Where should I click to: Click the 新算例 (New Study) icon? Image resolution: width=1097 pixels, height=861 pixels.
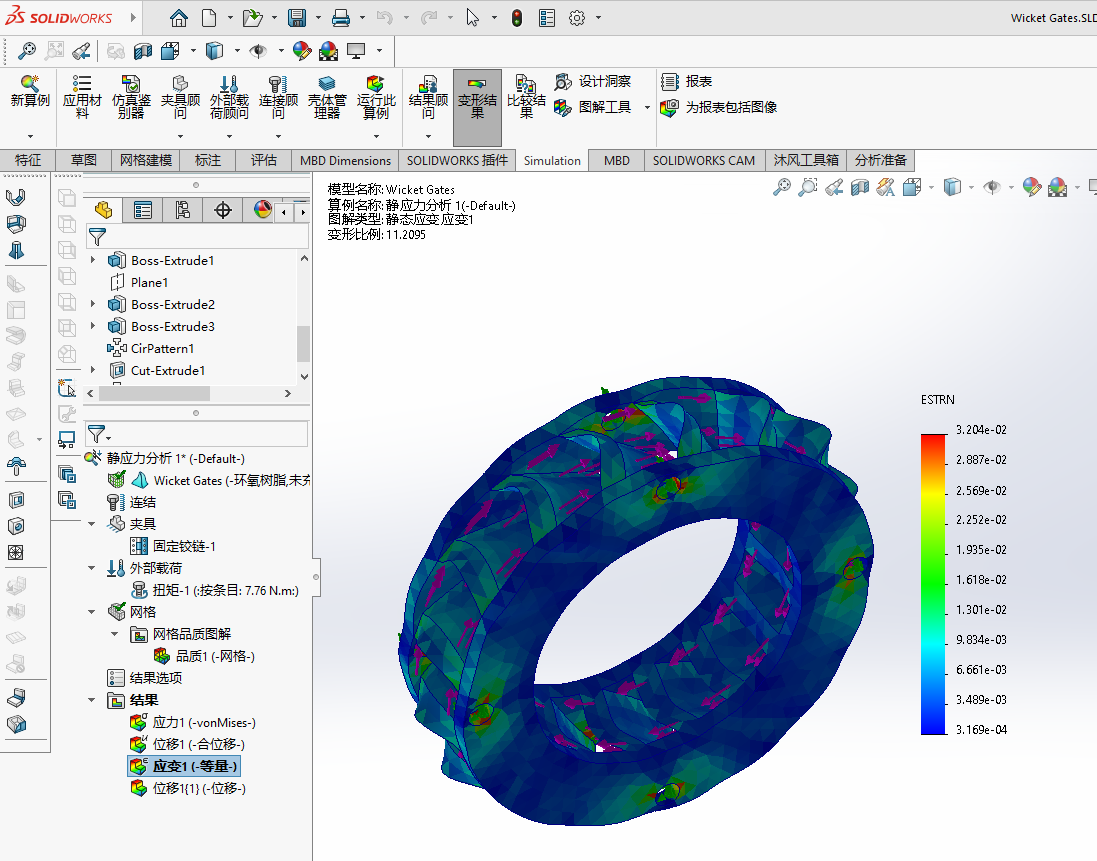(30, 93)
